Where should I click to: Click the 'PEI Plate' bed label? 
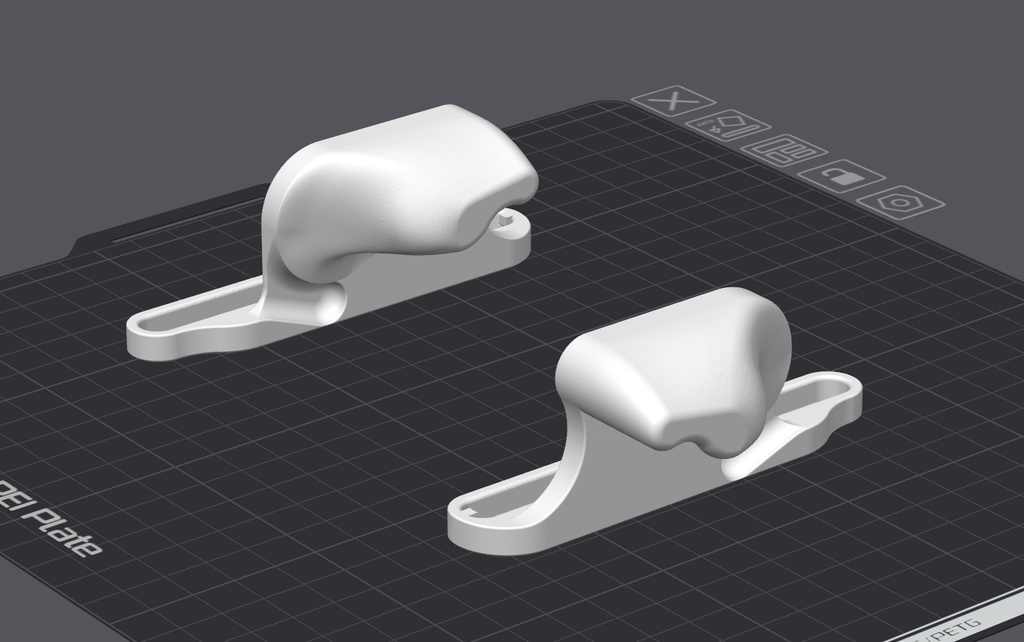pyautogui.click(x=49, y=519)
